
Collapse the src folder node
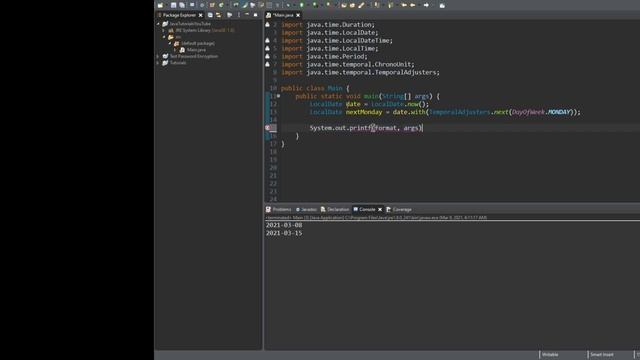[x=164, y=37]
